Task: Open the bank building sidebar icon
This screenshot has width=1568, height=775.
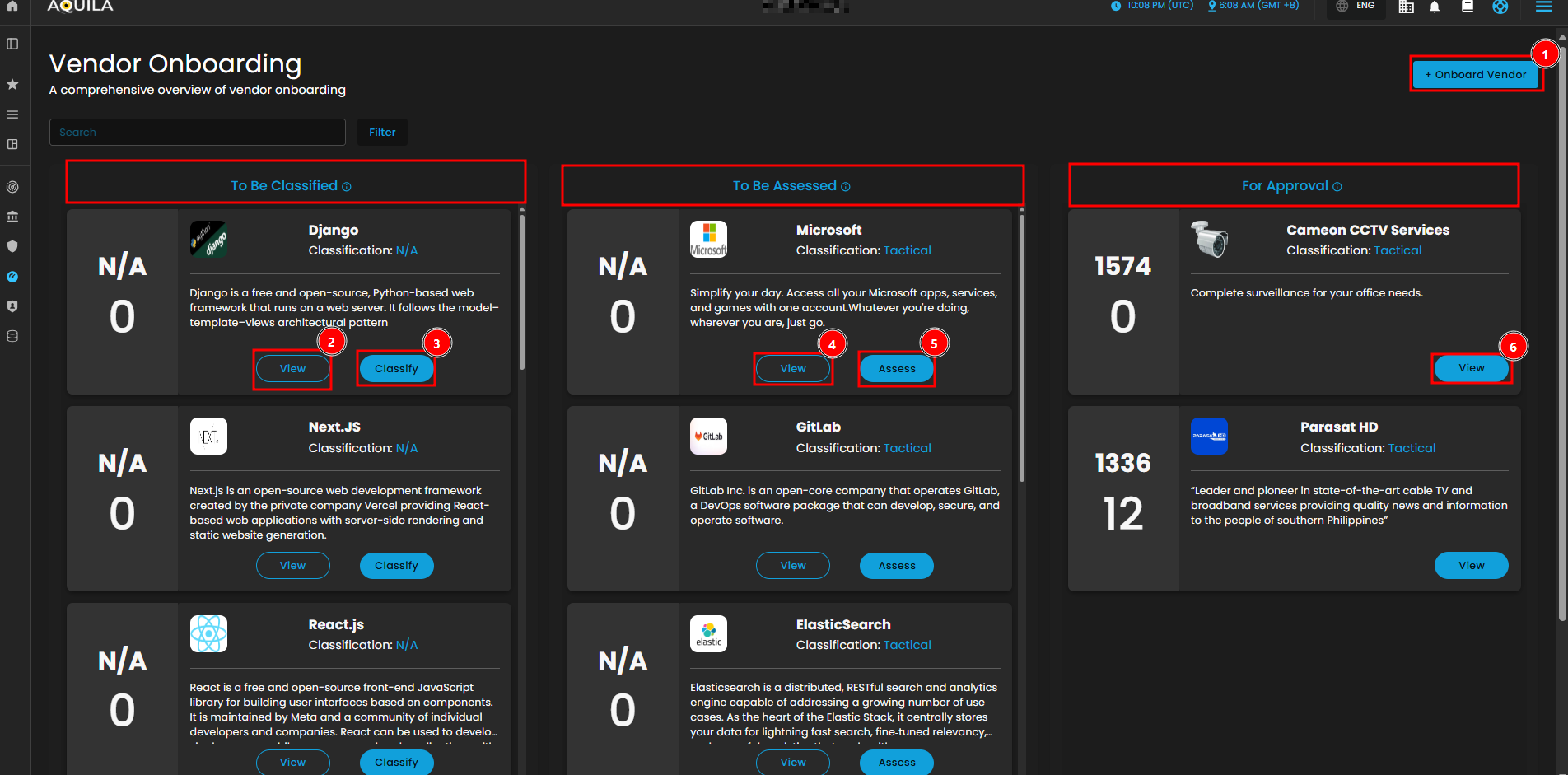Action: coord(12,217)
